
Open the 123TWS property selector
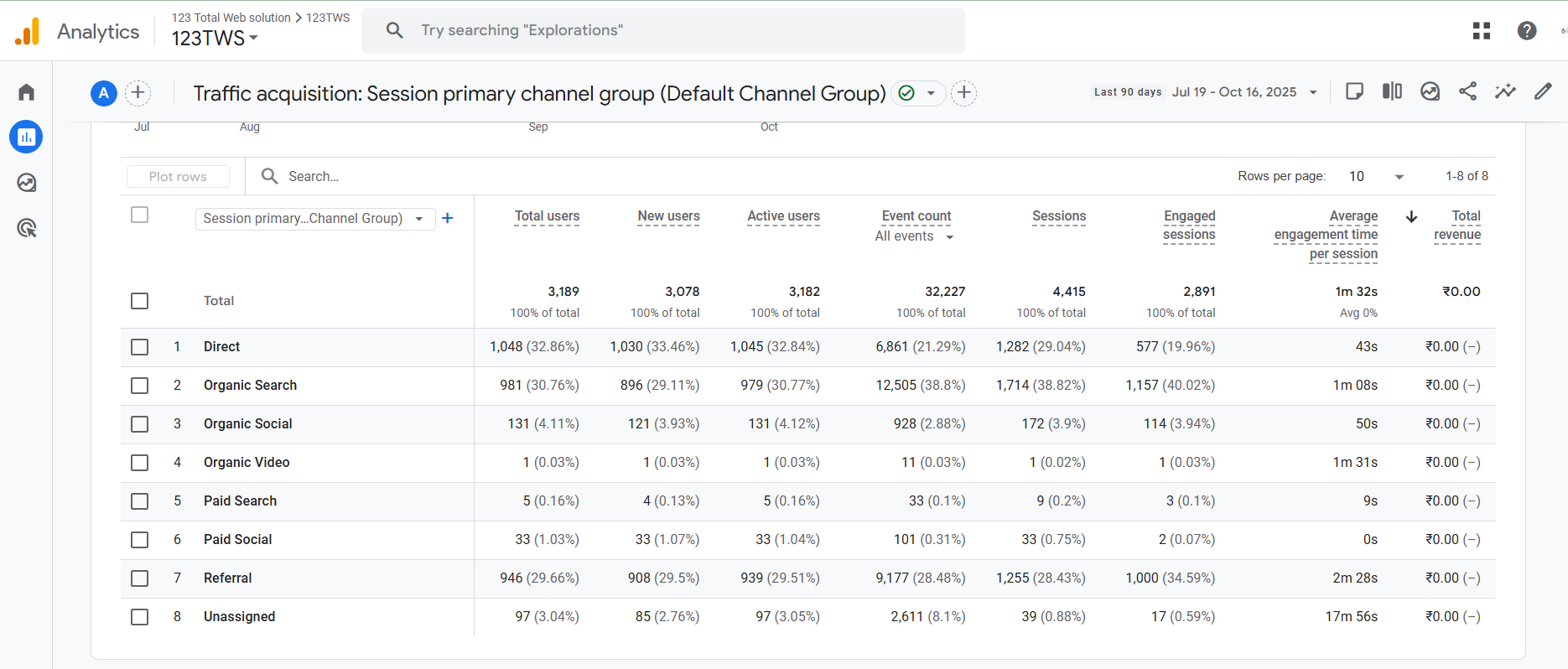[x=215, y=39]
